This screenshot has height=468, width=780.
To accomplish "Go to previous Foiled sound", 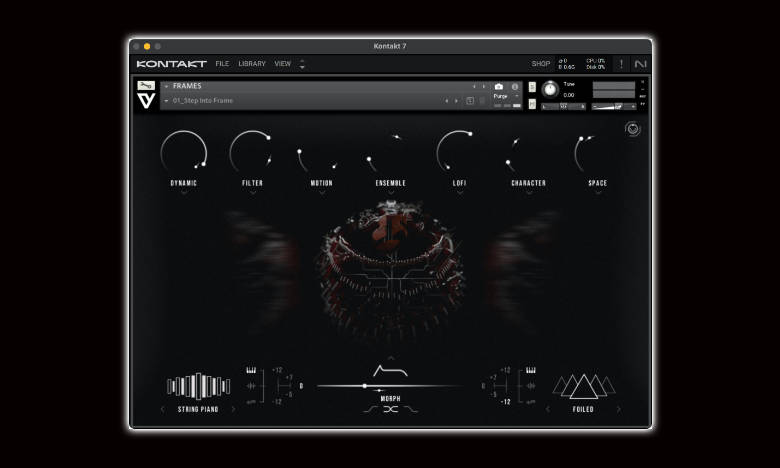I will tap(548, 409).
